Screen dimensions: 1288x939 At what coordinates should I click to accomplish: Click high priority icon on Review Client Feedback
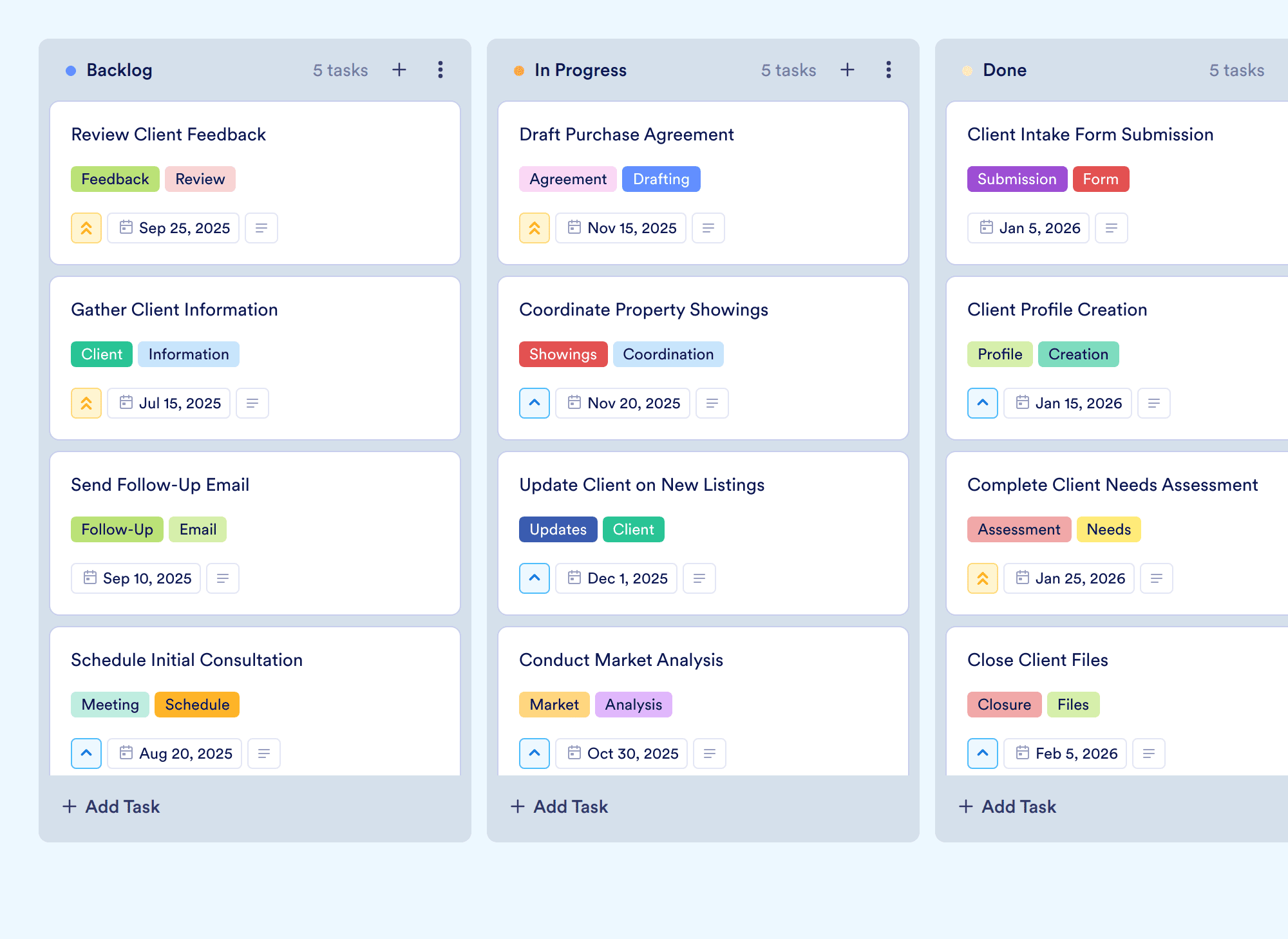click(86, 228)
